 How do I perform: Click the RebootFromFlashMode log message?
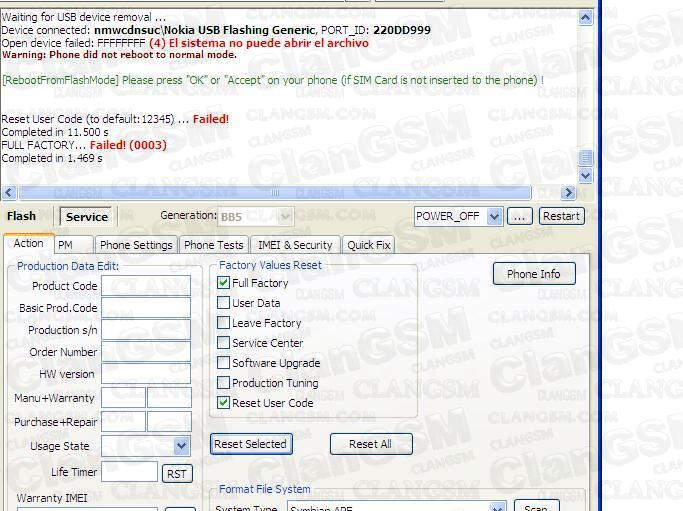273,80
